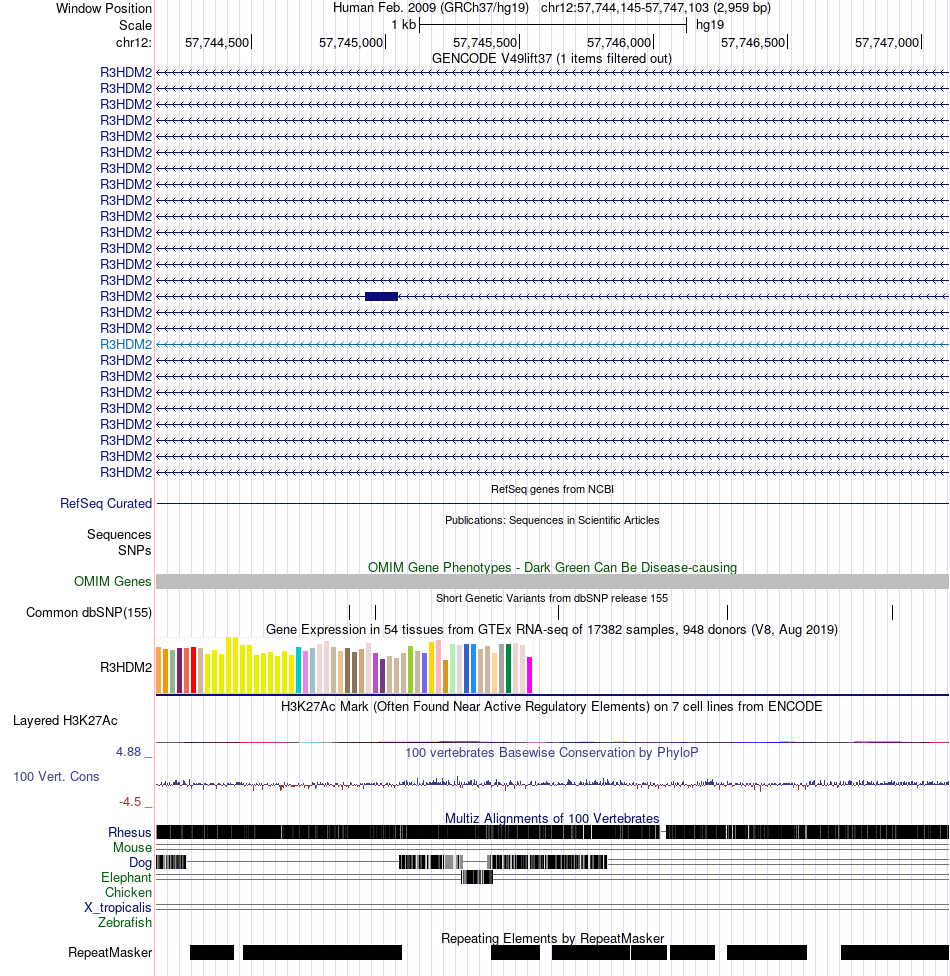Image resolution: width=950 pixels, height=976 pixels.
Task: Open 100 vertebrates Conservation by PhyloP title
Action: [x=552, y=753]
